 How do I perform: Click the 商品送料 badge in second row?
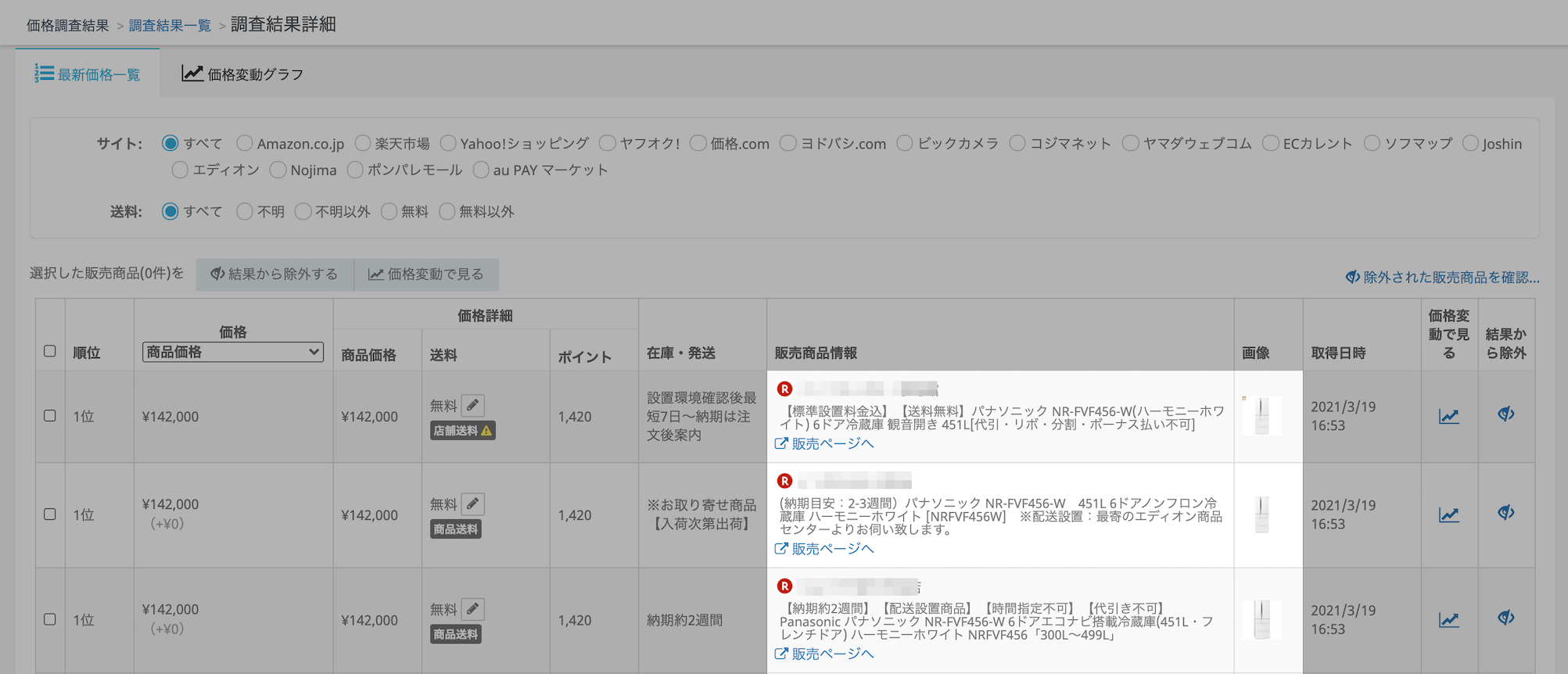456,529
